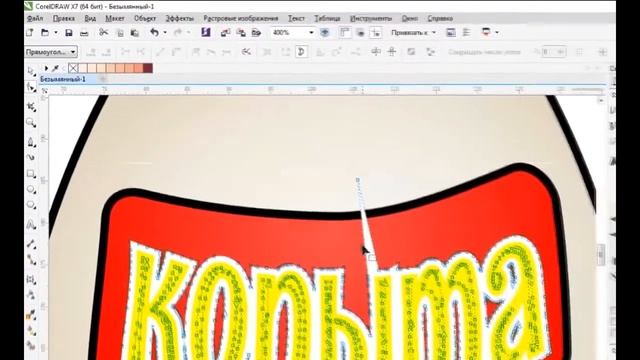Open the undo history dropdown arrow

click(165, 33)
